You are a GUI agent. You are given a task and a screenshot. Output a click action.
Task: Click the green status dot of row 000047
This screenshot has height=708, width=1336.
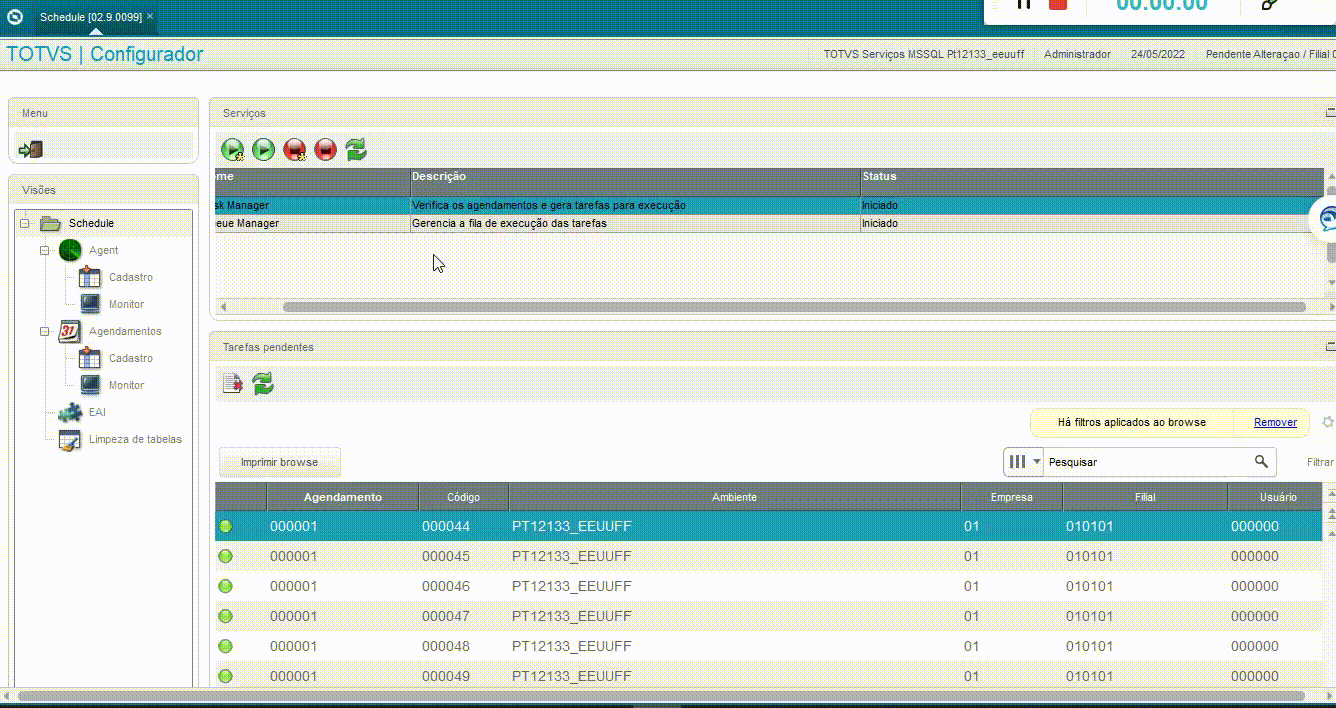(x=225, y=616)
